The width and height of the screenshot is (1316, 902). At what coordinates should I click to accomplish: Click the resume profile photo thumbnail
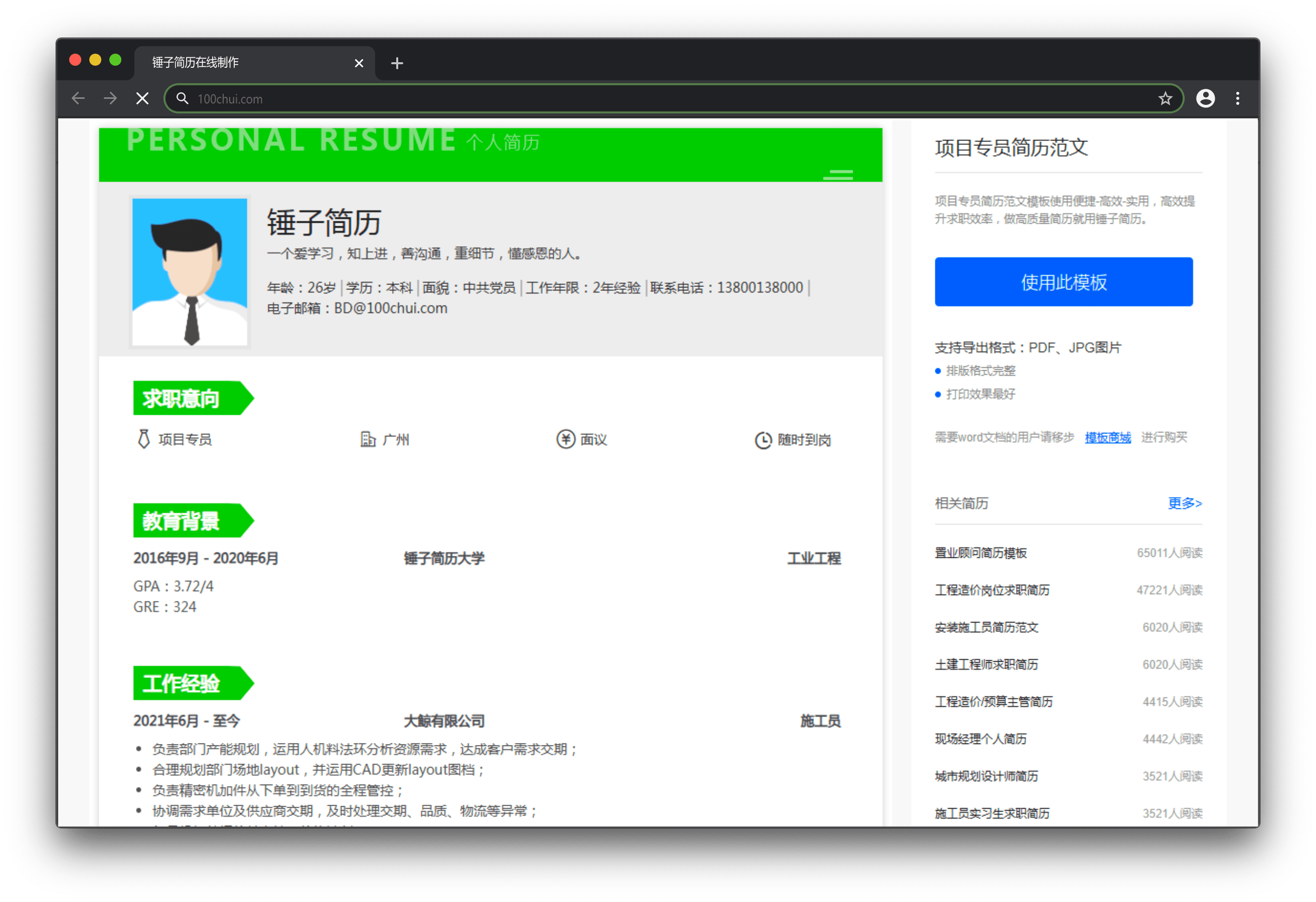190,271
